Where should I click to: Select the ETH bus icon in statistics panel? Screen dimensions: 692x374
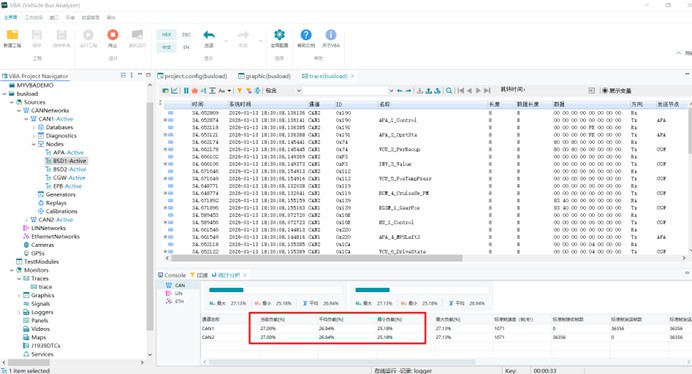tap(169, 301)
